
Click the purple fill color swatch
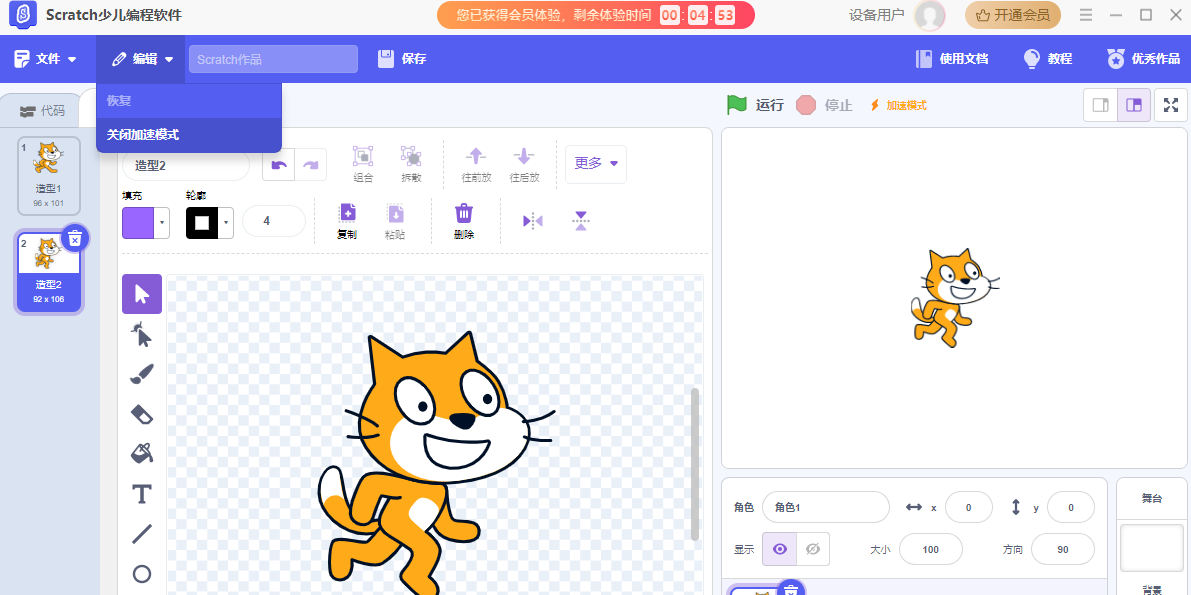click(x=138, y=222)
